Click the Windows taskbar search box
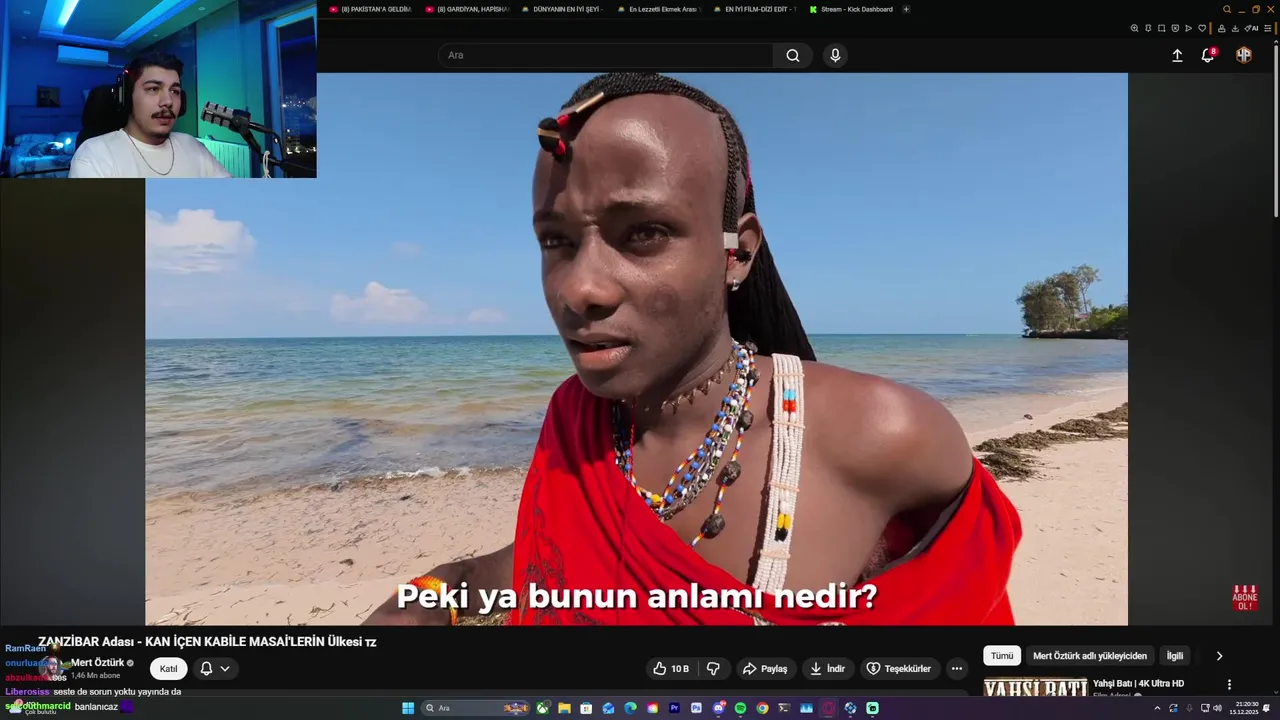 (476, 708)
